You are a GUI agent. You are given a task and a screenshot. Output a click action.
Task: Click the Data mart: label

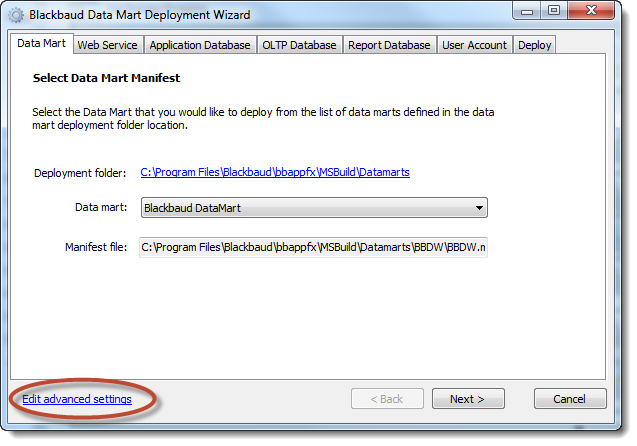[101, 207]
